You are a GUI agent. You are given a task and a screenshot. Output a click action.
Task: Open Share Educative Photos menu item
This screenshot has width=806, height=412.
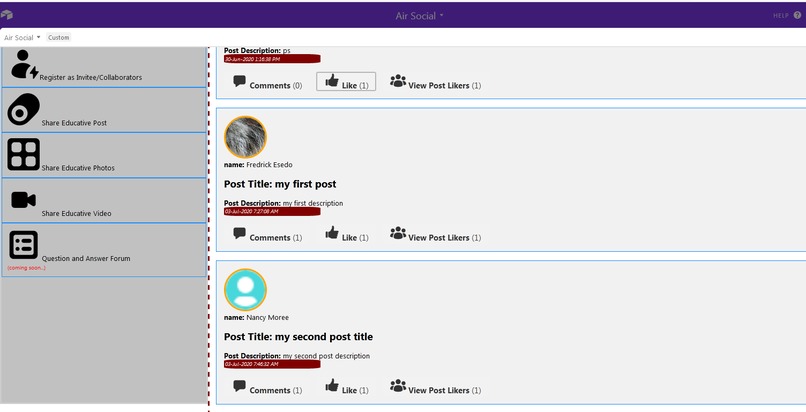[104, 155]
